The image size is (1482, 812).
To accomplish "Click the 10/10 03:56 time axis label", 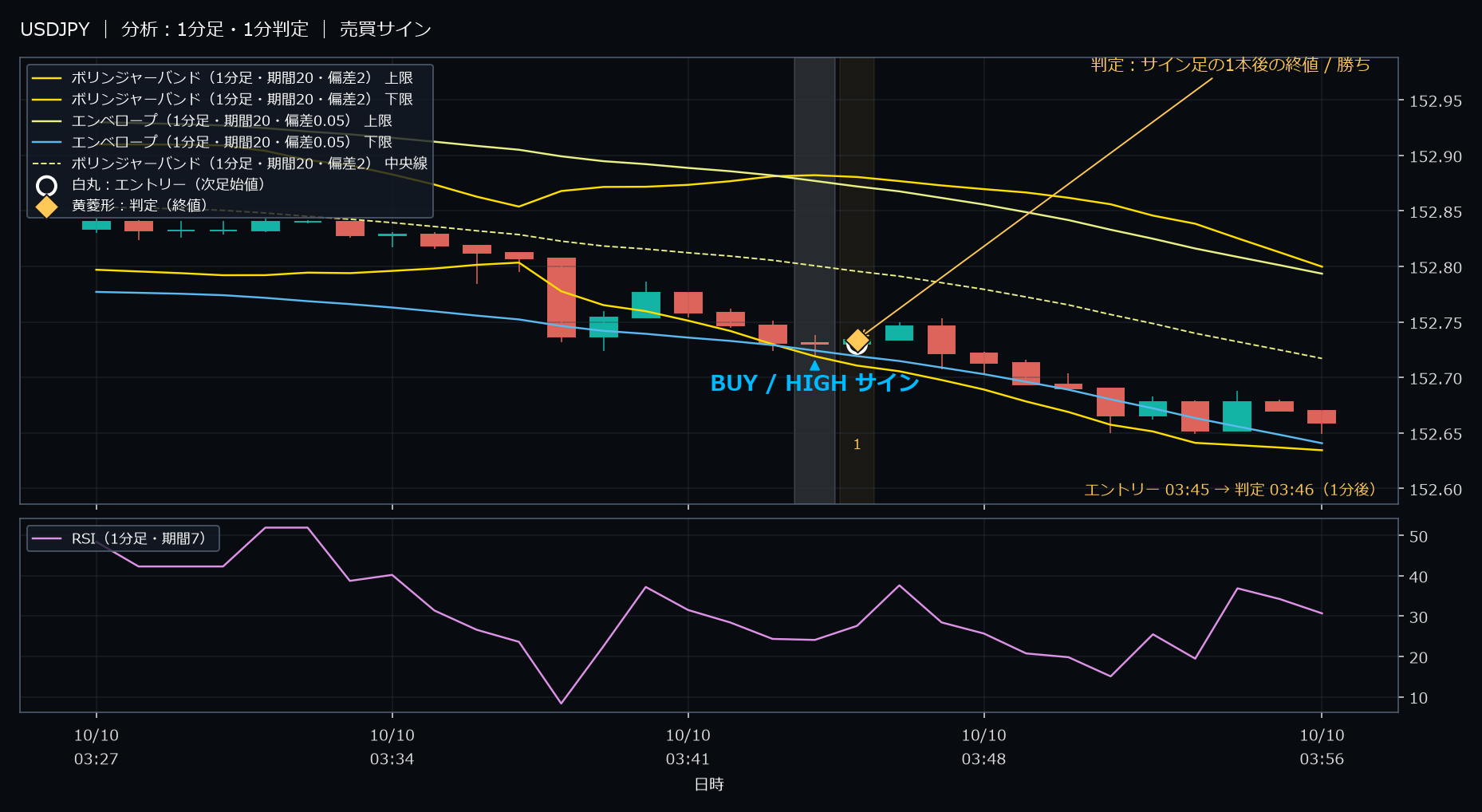I will point(1322,747).
